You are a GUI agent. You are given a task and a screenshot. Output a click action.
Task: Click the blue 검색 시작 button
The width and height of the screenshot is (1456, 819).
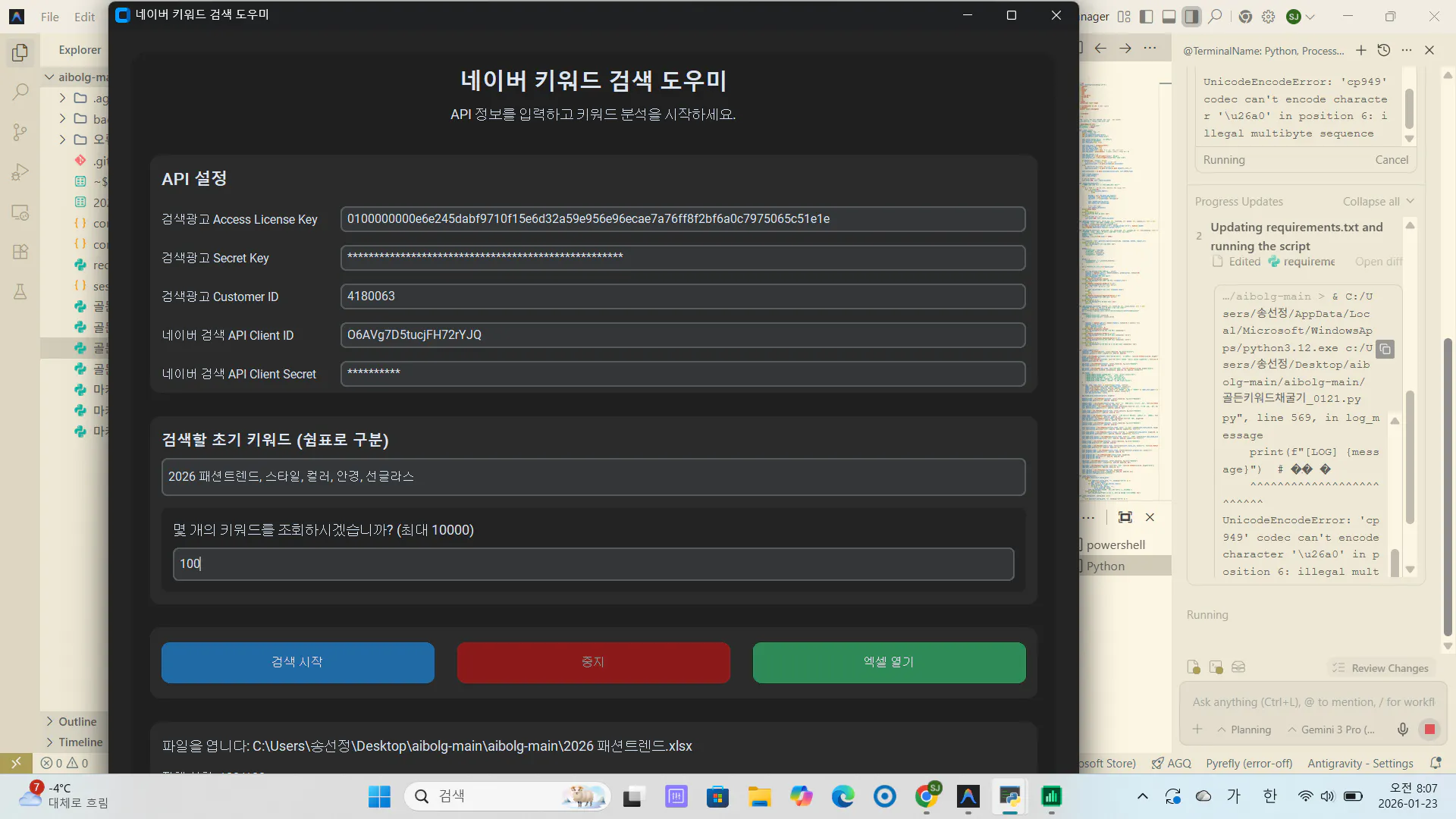coord(297,662)
